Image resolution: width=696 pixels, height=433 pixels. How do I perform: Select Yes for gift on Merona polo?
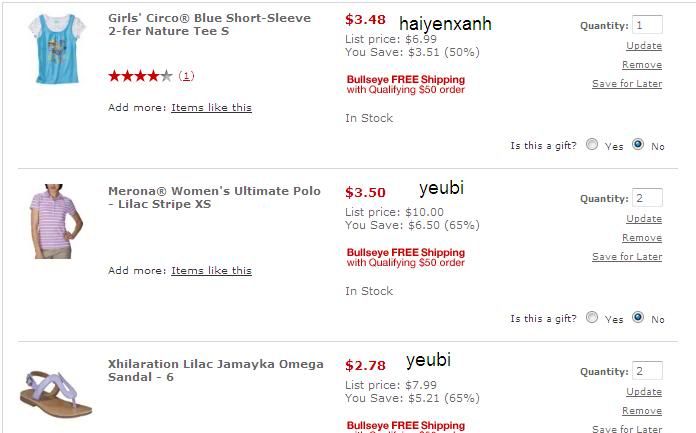pos(592,318)
